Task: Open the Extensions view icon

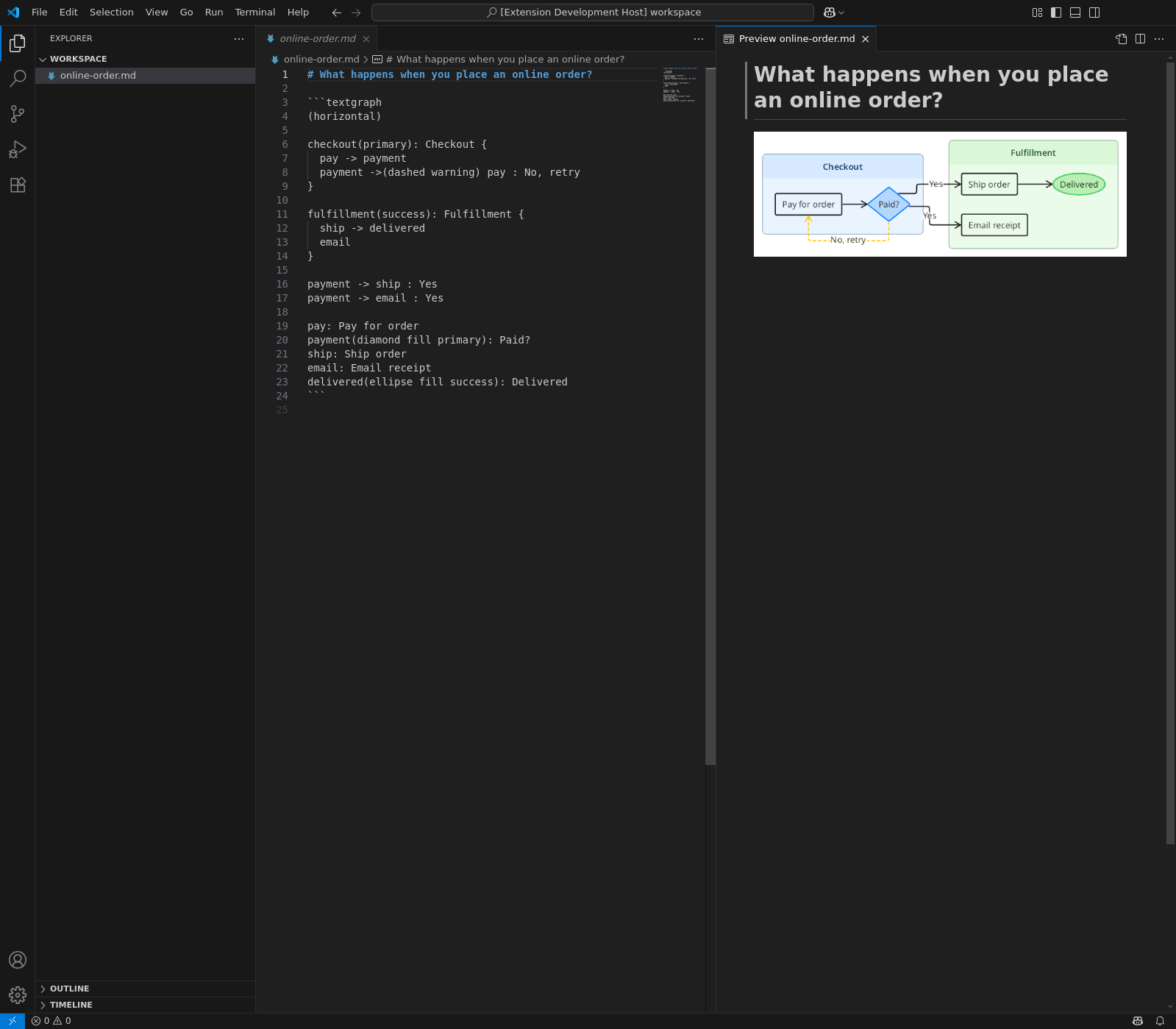Action: tap(18, 185)
